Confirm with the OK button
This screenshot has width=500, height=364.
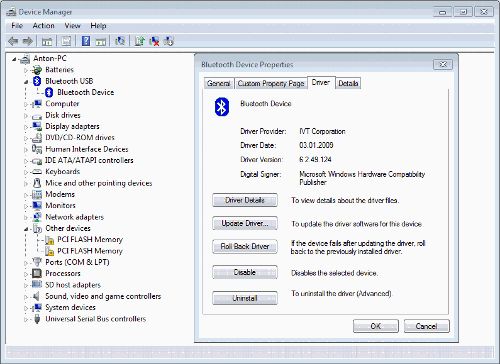[x=376, y=326]
